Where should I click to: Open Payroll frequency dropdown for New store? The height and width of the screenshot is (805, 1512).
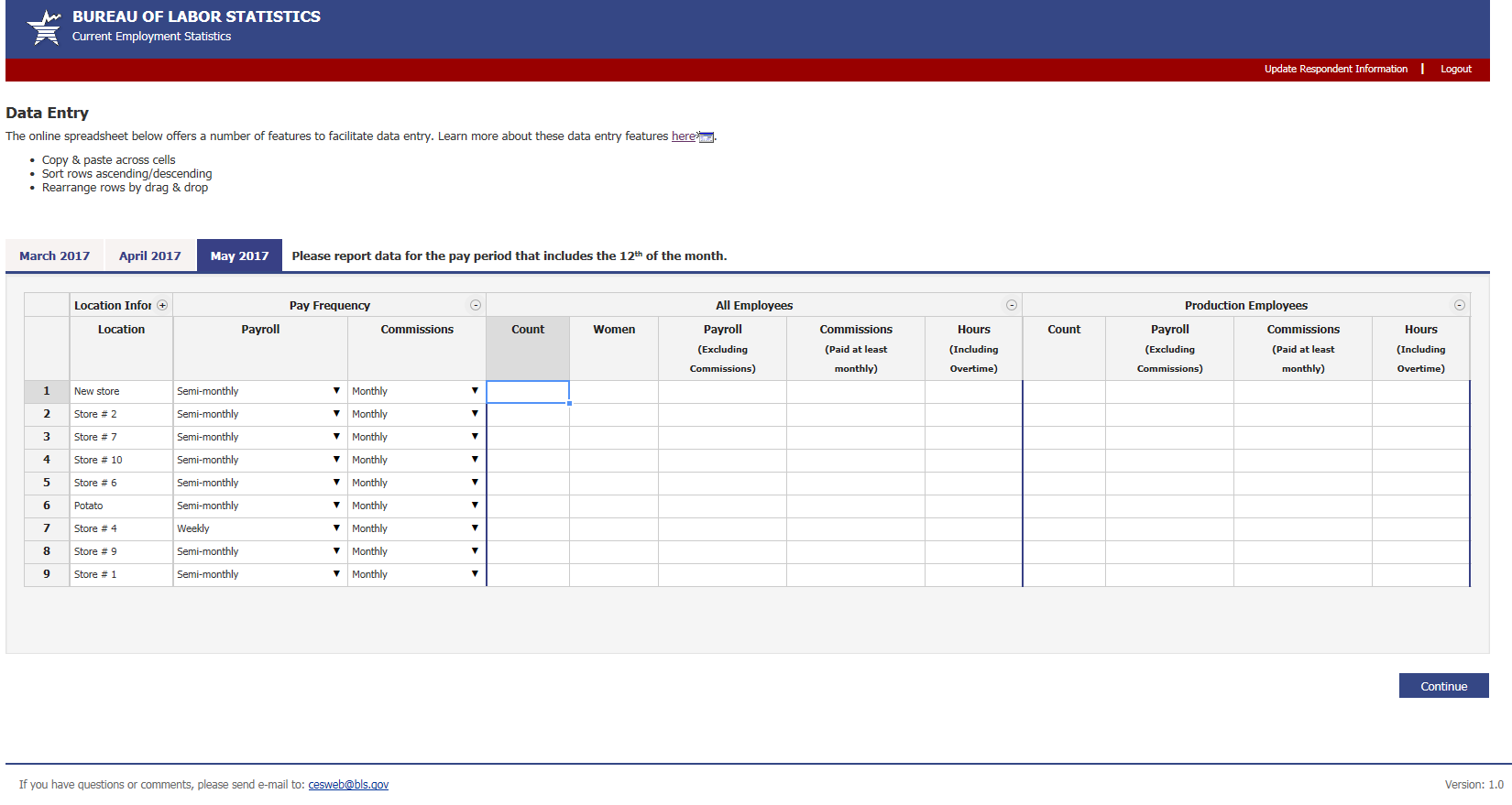(x=336, y=391)
